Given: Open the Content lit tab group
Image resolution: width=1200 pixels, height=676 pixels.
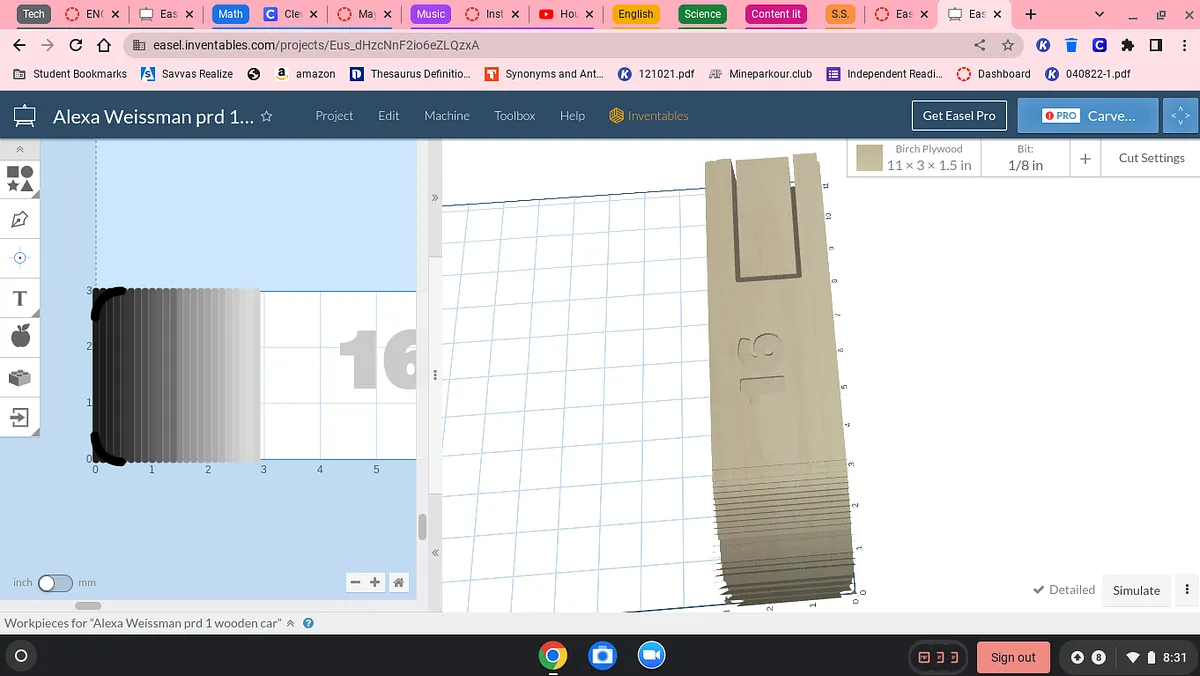Looking at the screenshot, I should (777, 14).
